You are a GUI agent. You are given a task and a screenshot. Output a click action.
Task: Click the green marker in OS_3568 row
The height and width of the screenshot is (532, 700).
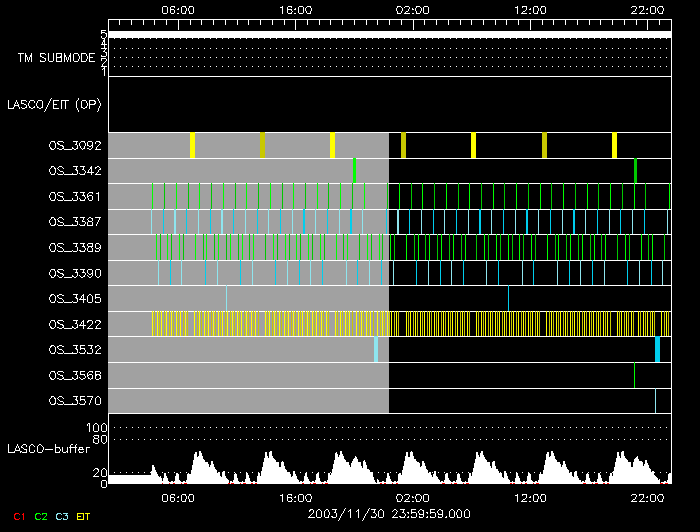point(634,375)
